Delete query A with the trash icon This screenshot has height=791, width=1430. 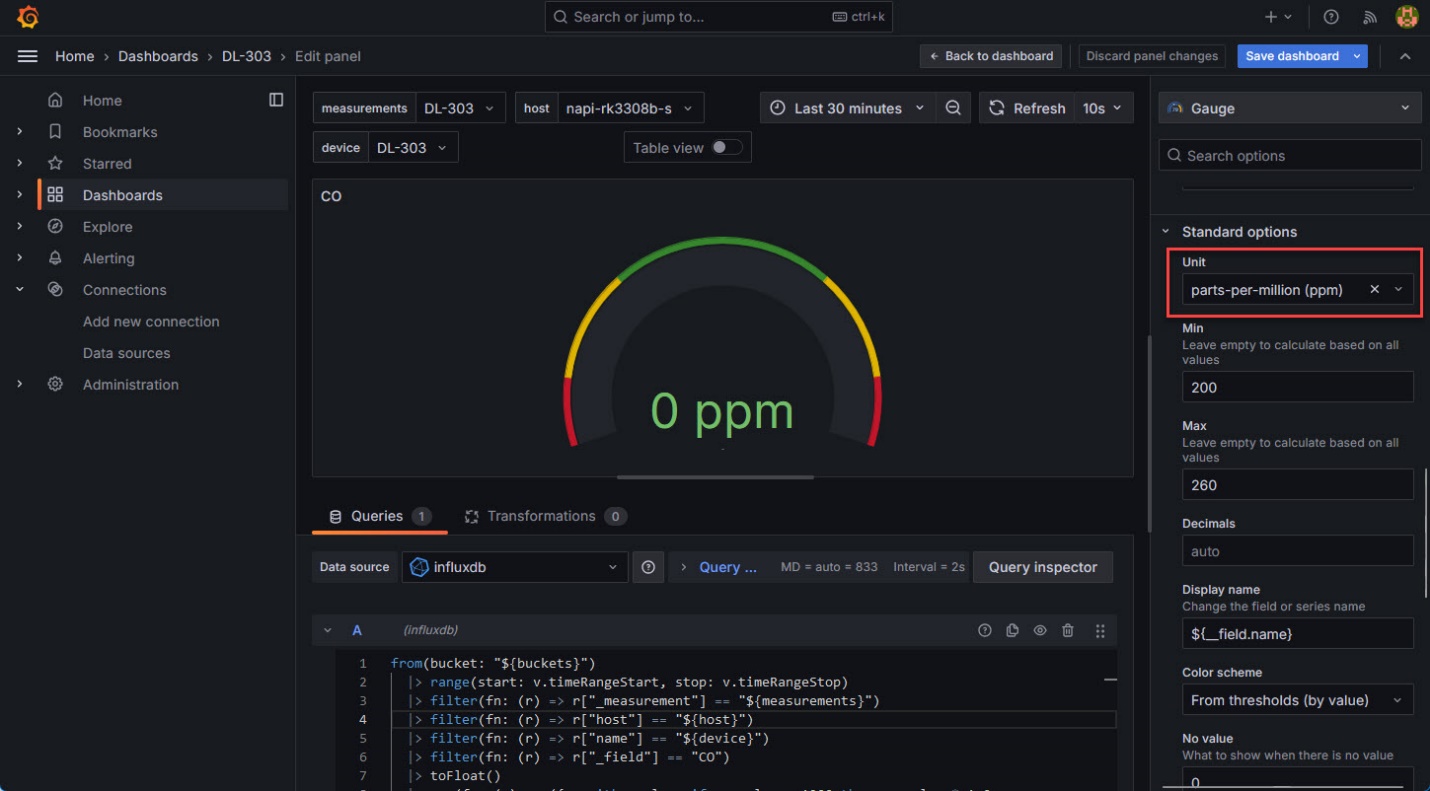point(1068,630)
